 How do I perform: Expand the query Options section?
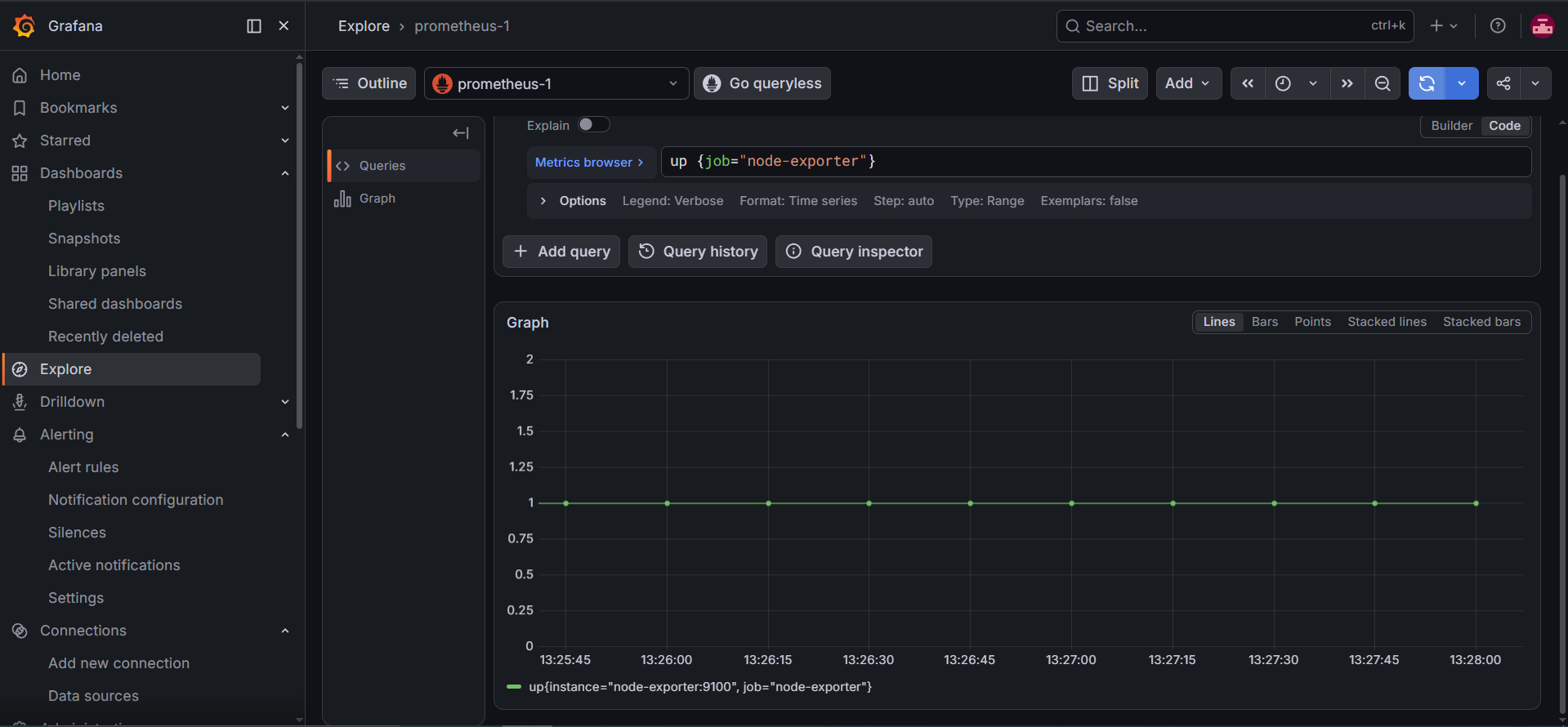(x=574, y=201)
